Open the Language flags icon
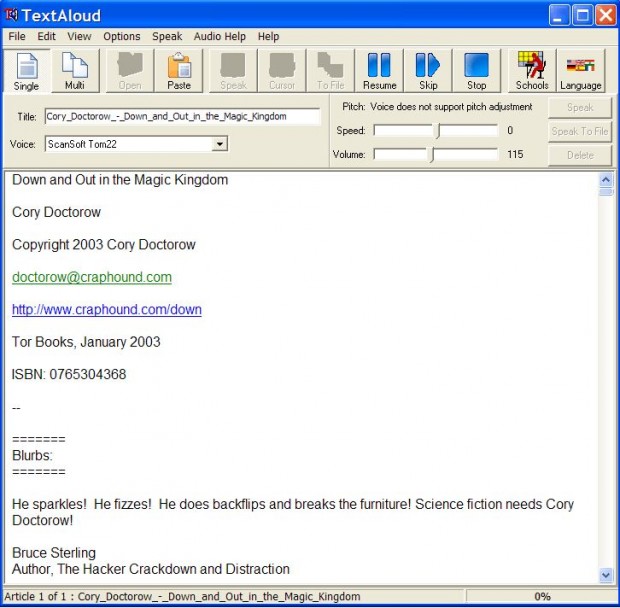Image resolution: width=620 pixels, height=608 pixels. 580,72
